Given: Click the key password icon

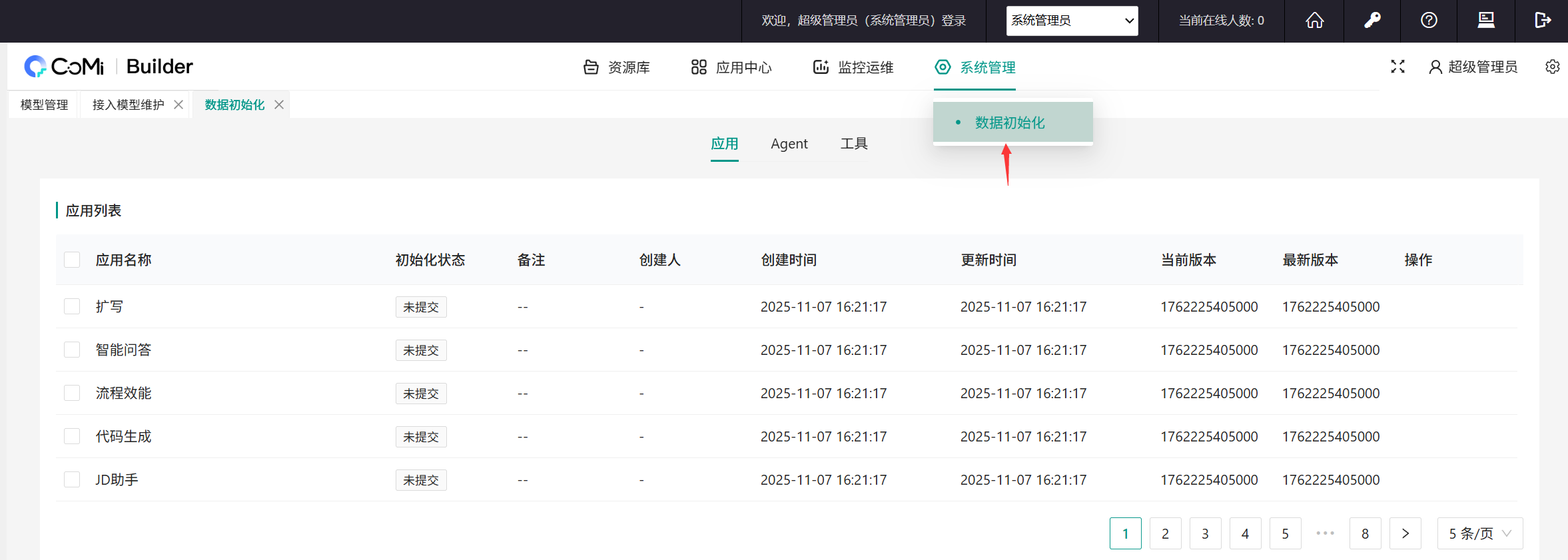Looking at the screenshot, I should point(1372,21).
